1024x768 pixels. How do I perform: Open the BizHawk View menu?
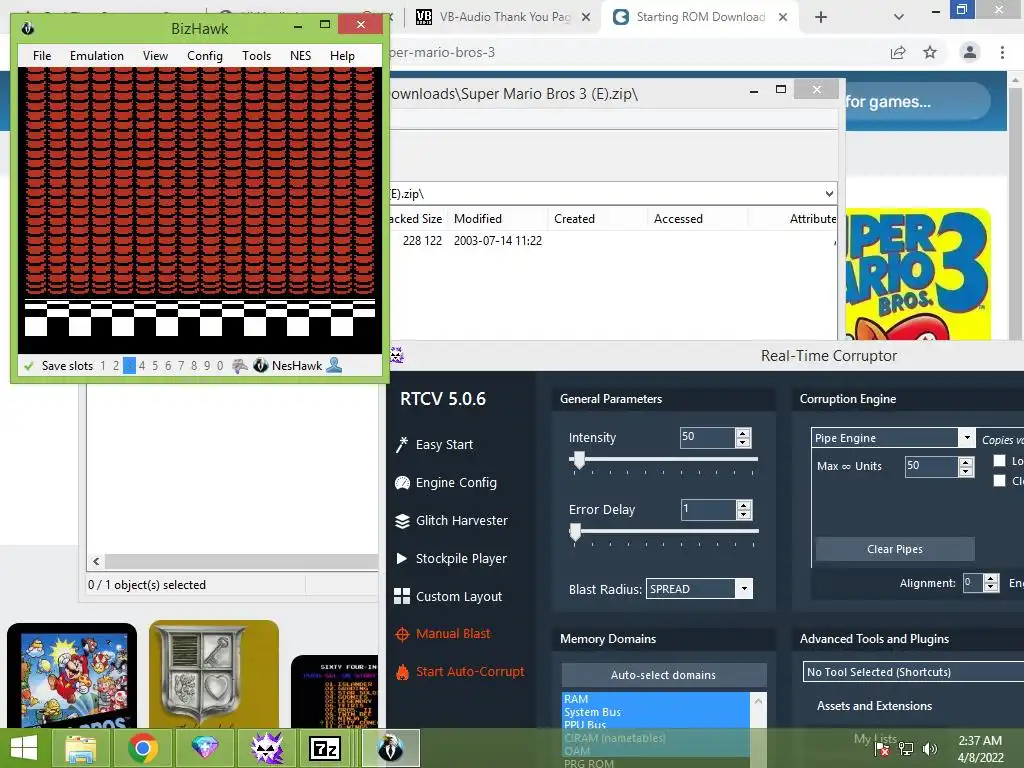pos(155,56)
